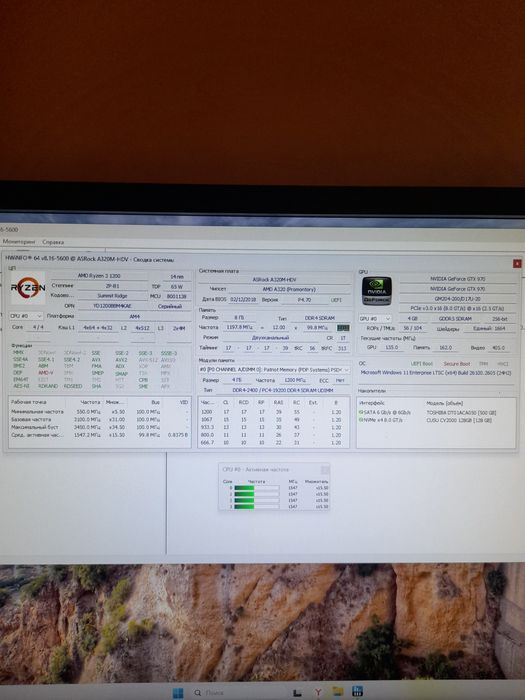The image size is (525, 700).
Task: Select the TOSHIBA DT01ACA050 drive row
Action: click(436, 413)
